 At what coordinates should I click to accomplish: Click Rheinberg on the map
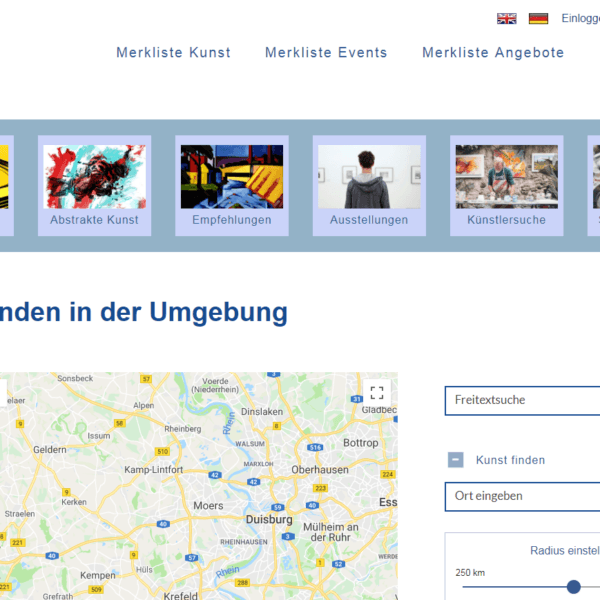point(183,429)
